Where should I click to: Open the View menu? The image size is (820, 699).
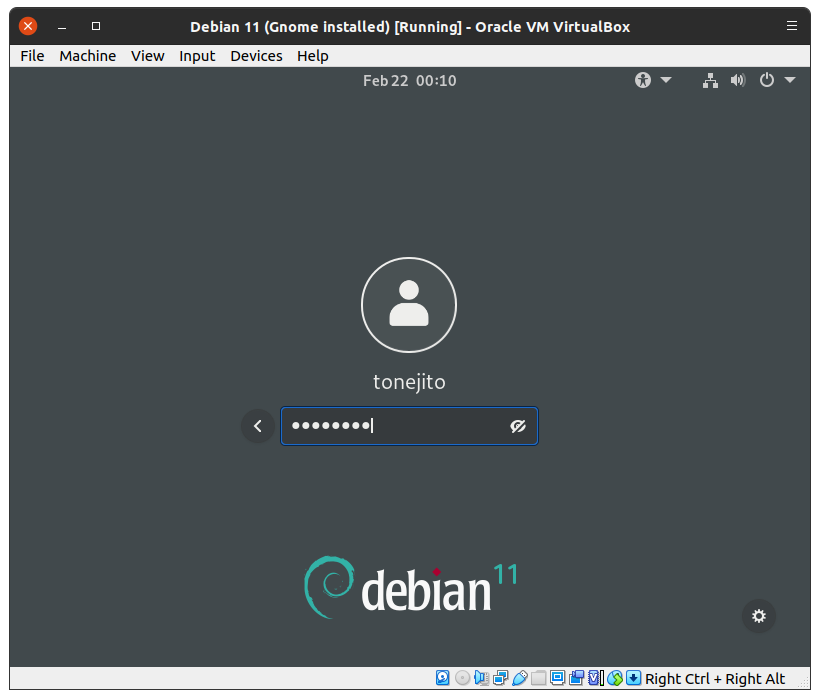point(147,56)
